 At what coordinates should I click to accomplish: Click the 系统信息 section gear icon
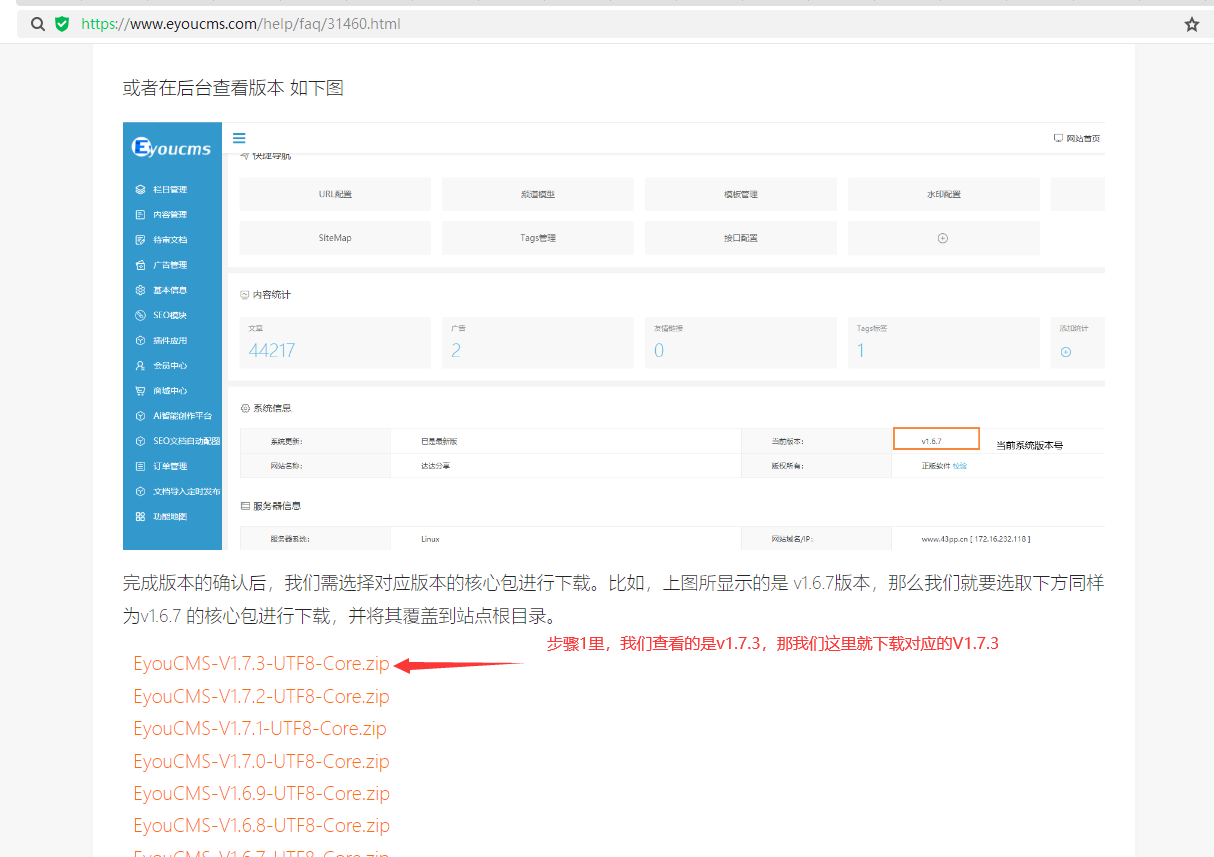pyautogui.click(x=245, y=408)
